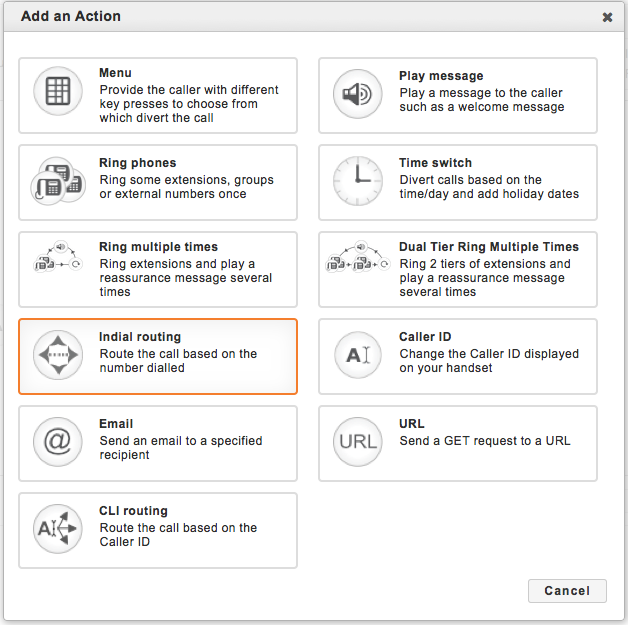Pick the URL GET request description

pos(485,441)
